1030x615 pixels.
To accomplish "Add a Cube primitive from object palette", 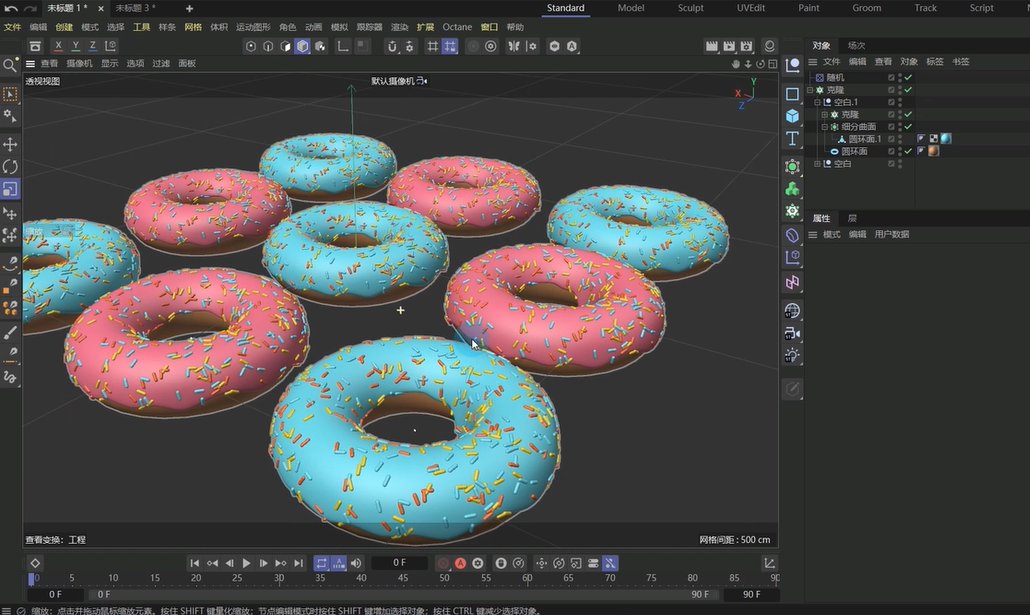I will [792, 116].
